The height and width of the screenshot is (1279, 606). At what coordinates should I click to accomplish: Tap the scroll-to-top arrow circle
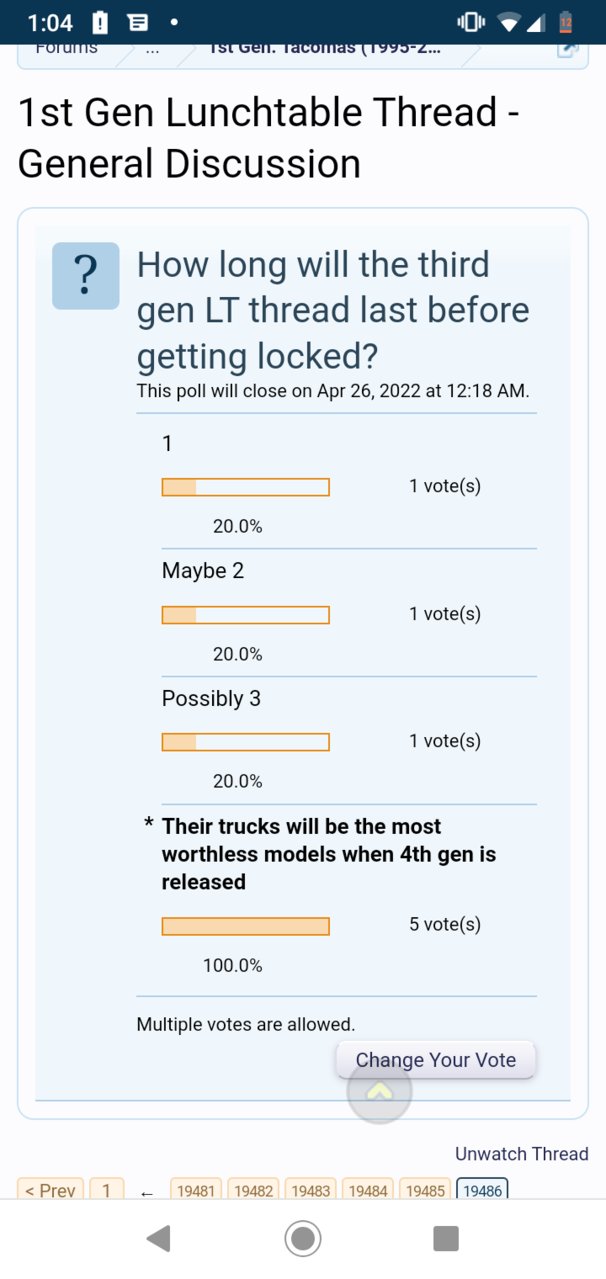[379, 1091]
